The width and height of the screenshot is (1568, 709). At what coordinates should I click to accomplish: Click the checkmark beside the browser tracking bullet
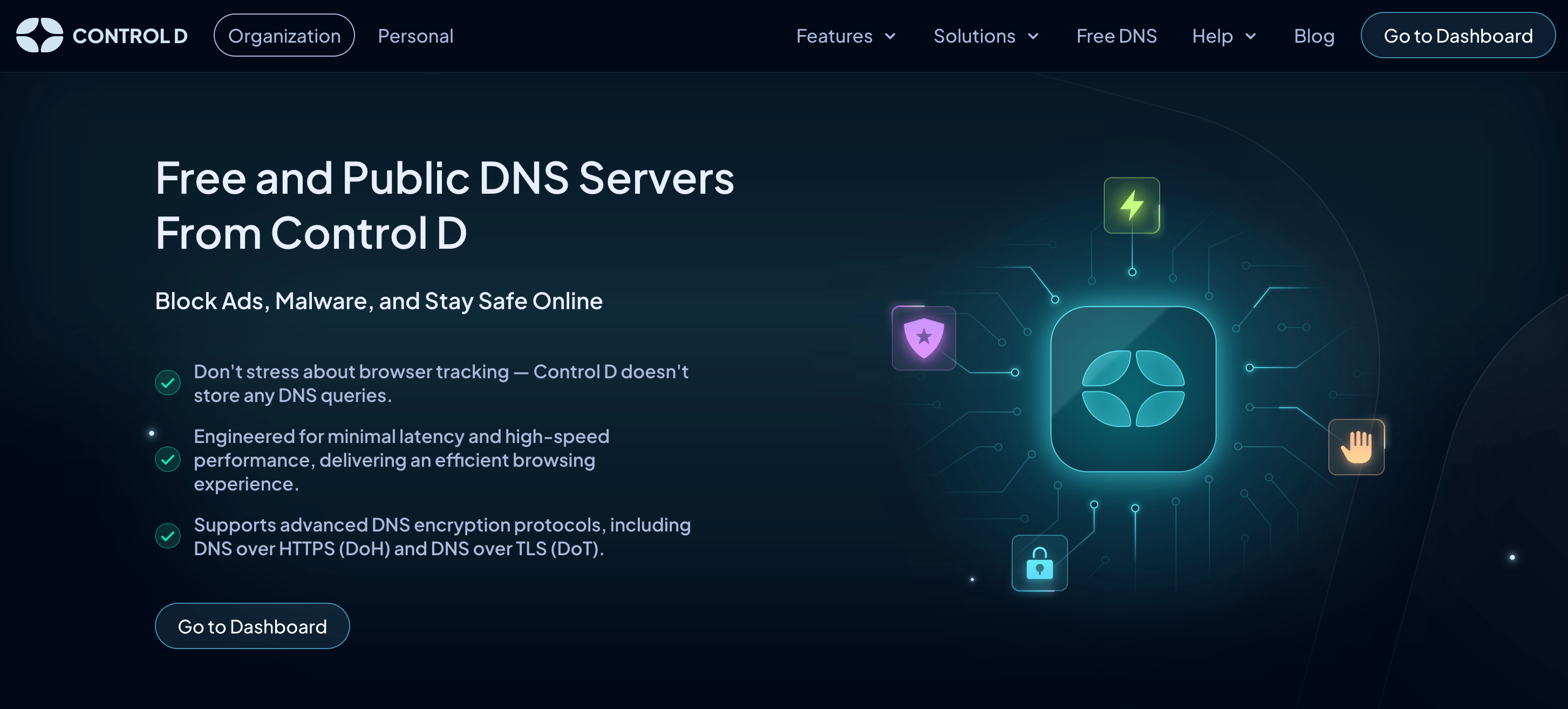coord(168,382)
